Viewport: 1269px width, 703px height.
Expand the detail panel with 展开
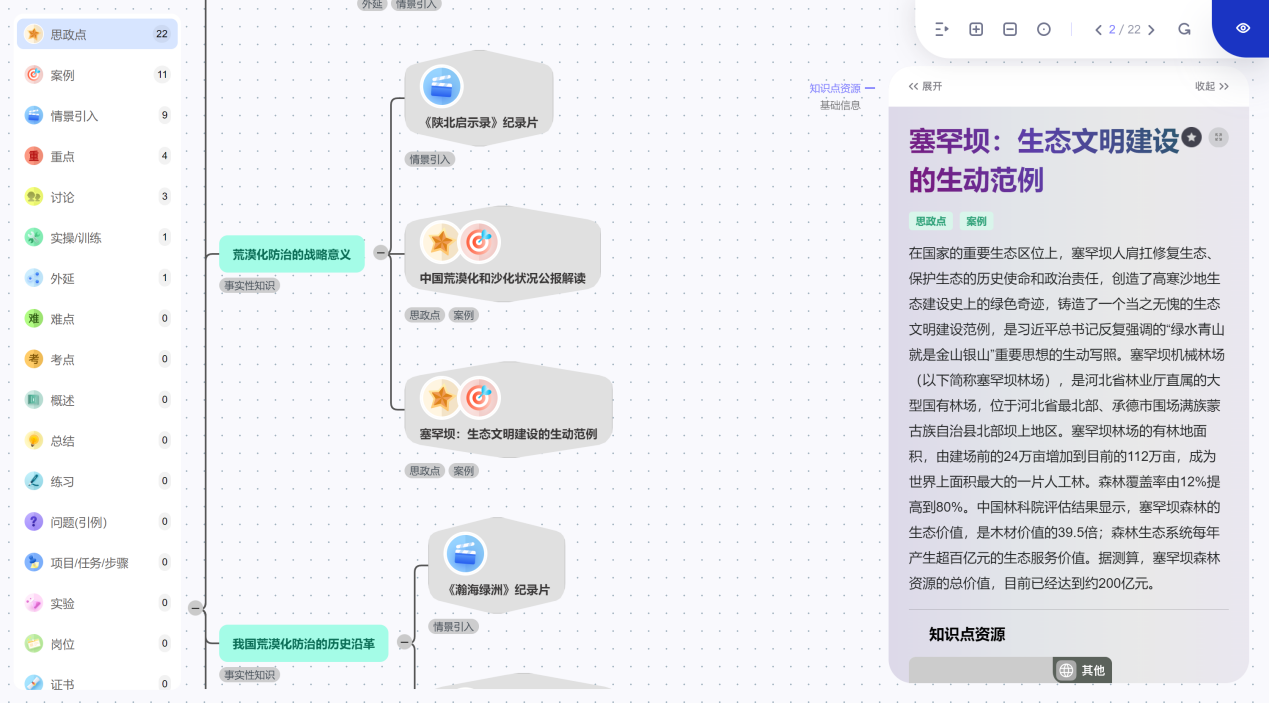[925, 87]
